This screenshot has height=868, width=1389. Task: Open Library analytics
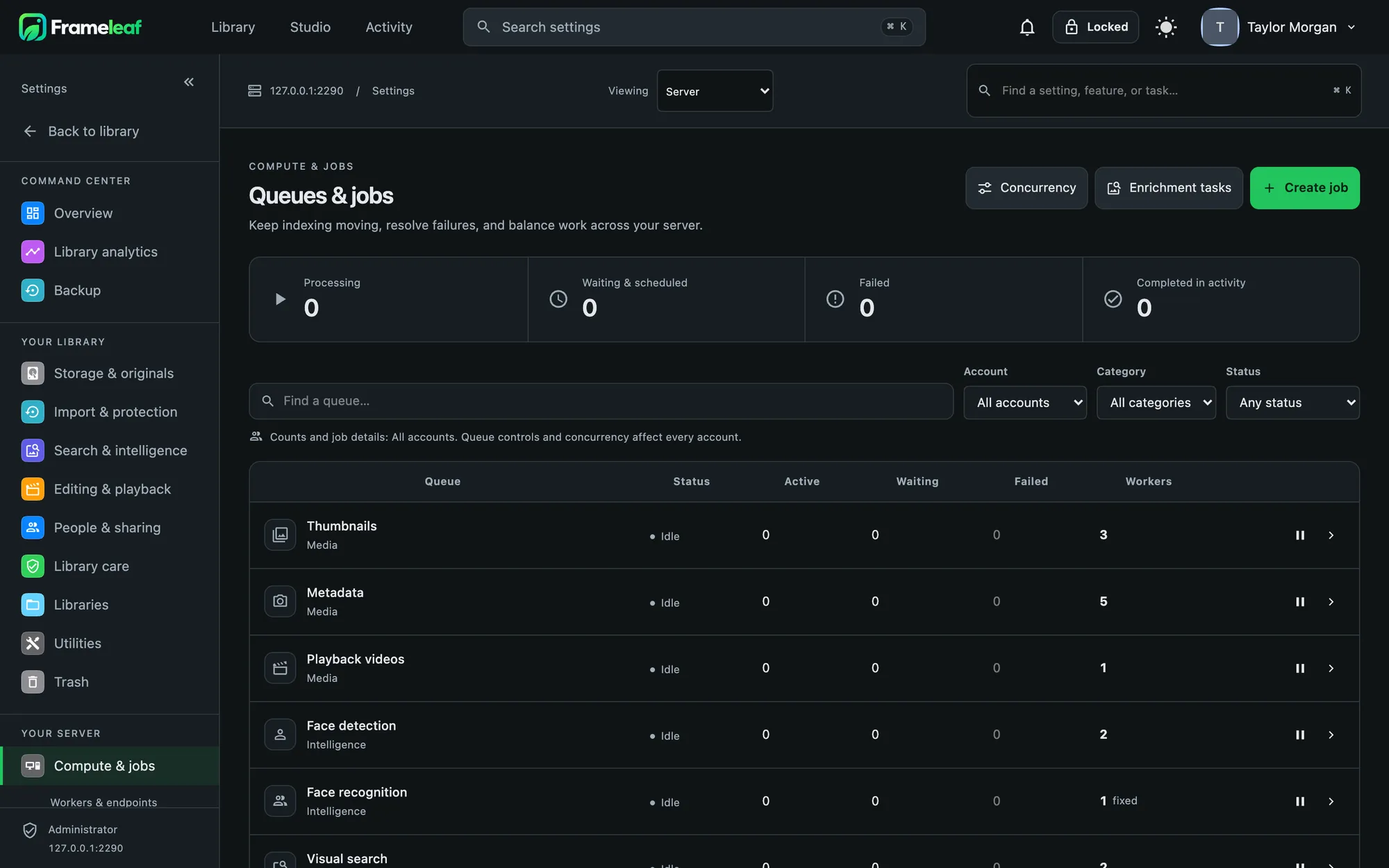(x=110, y=251)
